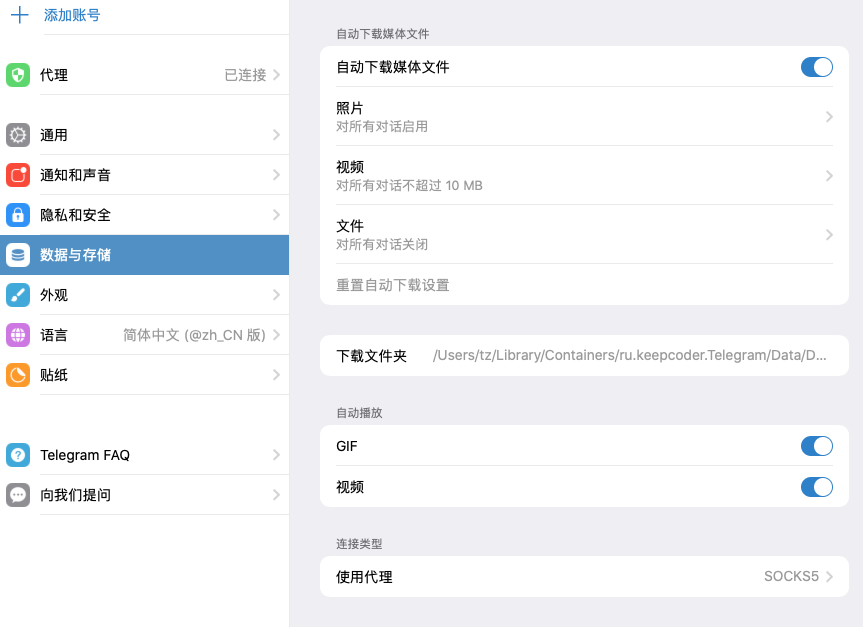Click 对所有对话不超过 10 MB text
This screenshot has width=863, height=627.
[x=409, y=186]
